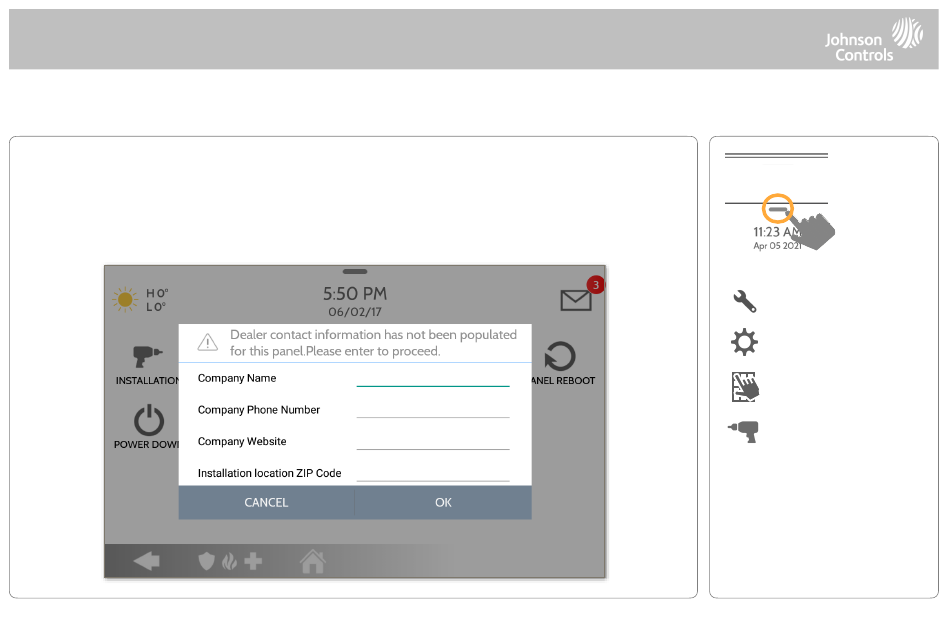Tap the sun weather icon

(x=125, y=299)
